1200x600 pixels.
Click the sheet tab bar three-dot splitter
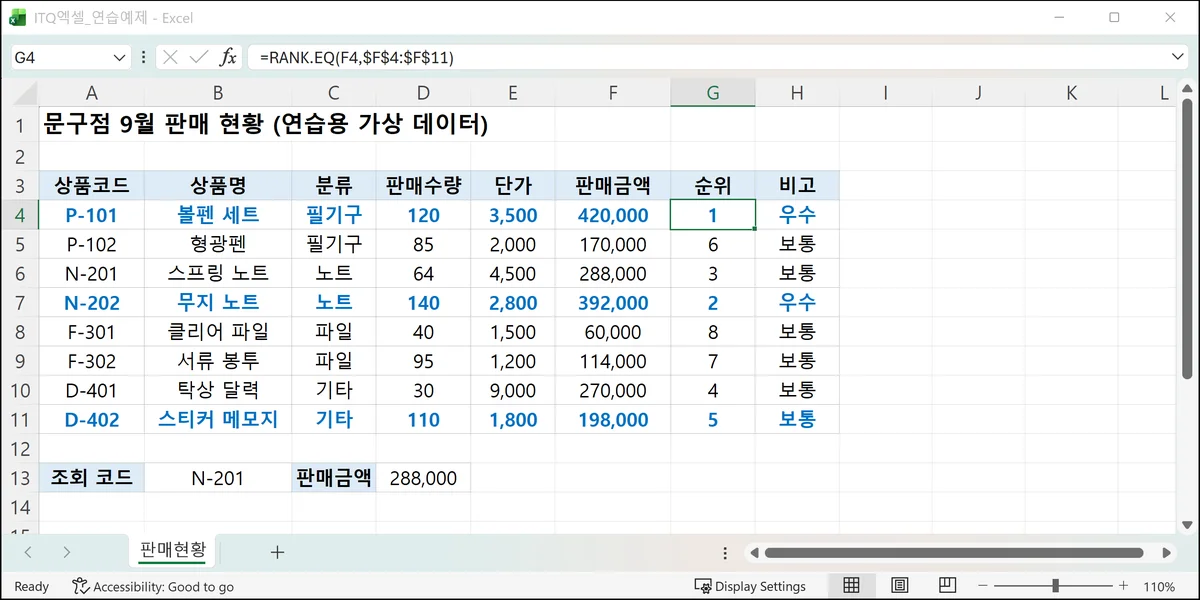(x=725, y=552)
